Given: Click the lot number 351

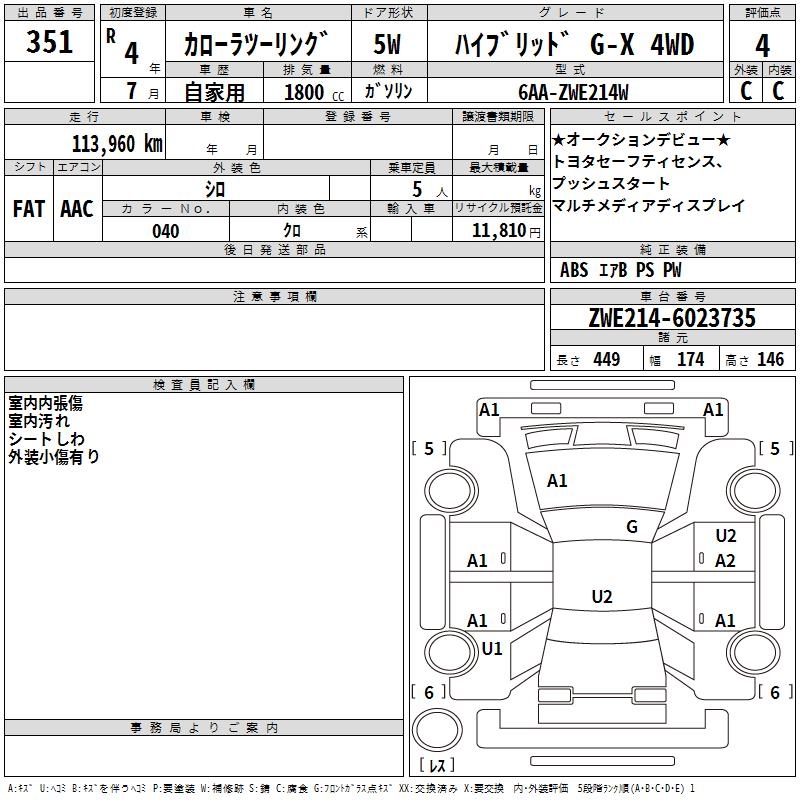Looking at the screenshot, I should click(49, 42).
